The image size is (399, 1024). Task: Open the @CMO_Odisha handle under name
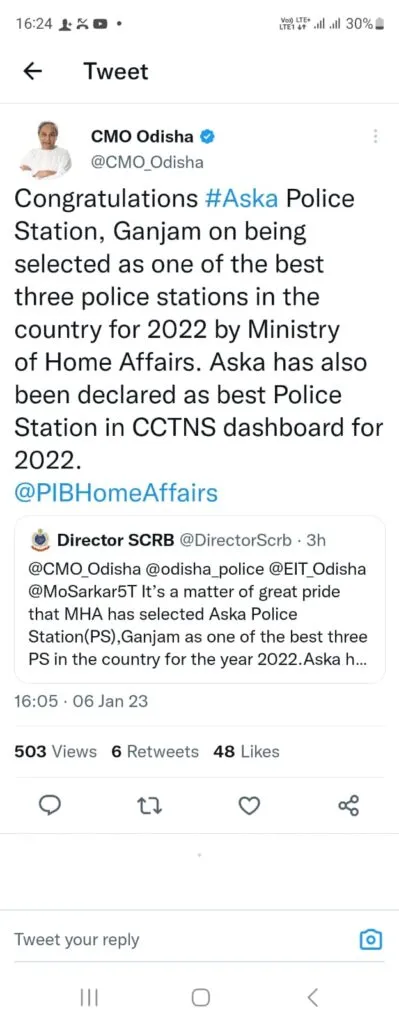pyautogui.click(x=147, y=161)
